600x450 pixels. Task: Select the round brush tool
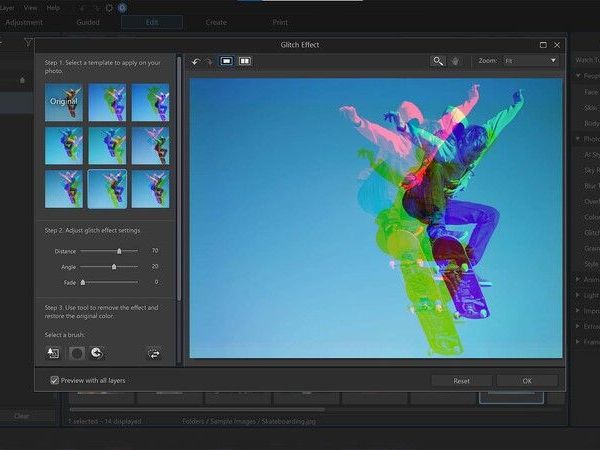click(77, 353)
